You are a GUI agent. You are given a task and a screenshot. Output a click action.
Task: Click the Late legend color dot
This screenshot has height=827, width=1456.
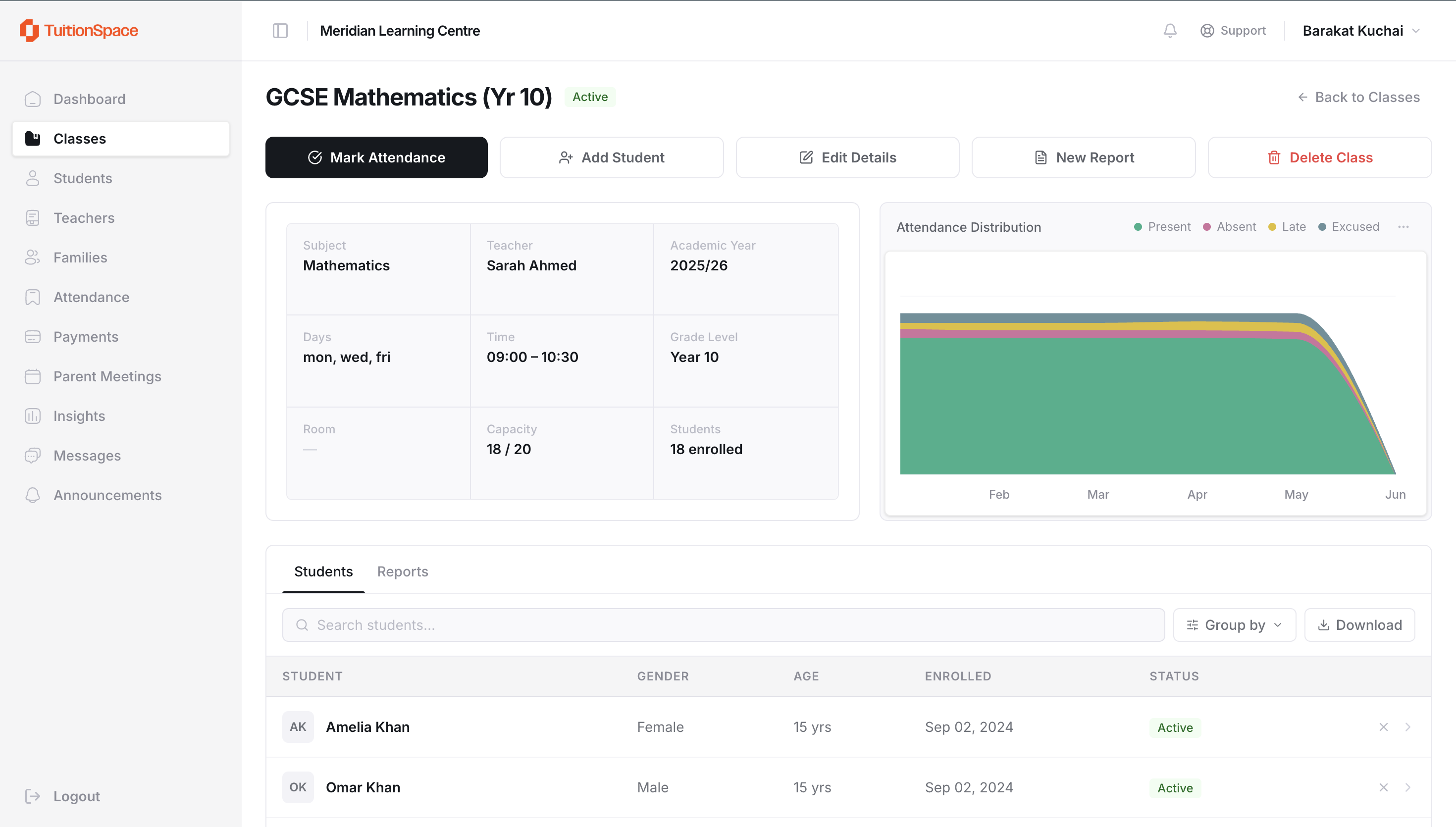pos(1272,227)
